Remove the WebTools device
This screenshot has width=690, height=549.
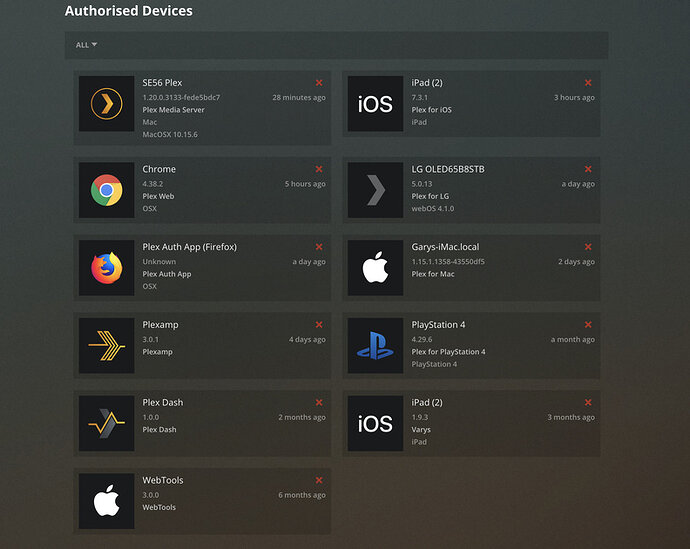319,480
